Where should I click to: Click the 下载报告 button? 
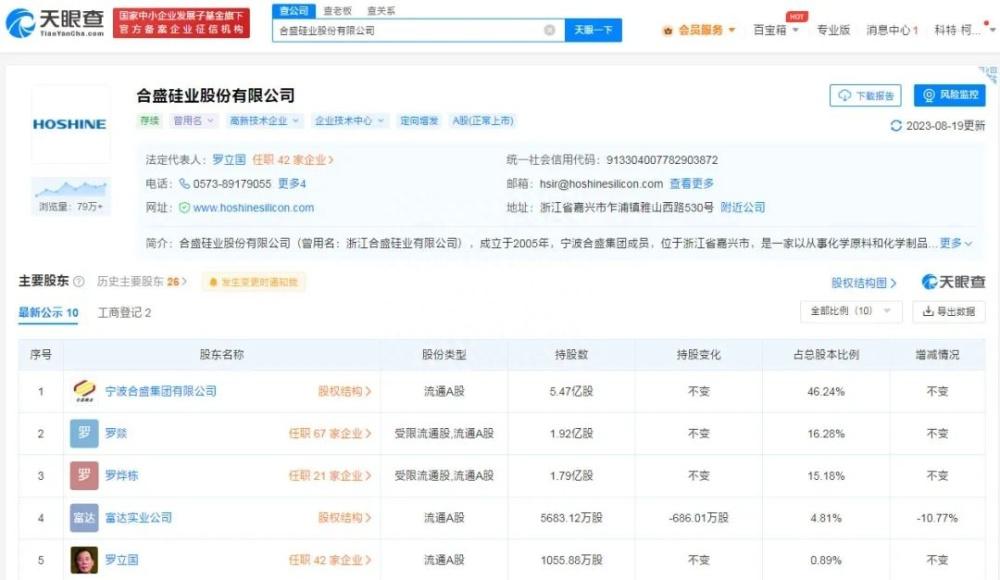pyautogui.click(x=866, y=95)
